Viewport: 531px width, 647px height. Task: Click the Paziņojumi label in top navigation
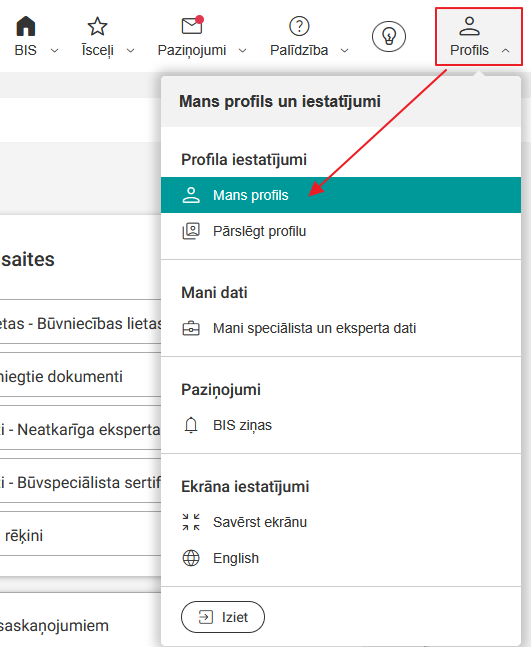[x=192, y=51]
